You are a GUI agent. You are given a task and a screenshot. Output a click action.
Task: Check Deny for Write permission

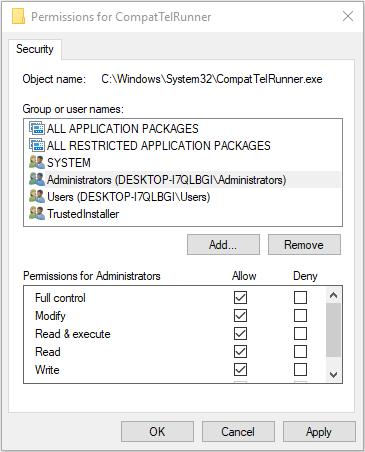coord(300,369)
